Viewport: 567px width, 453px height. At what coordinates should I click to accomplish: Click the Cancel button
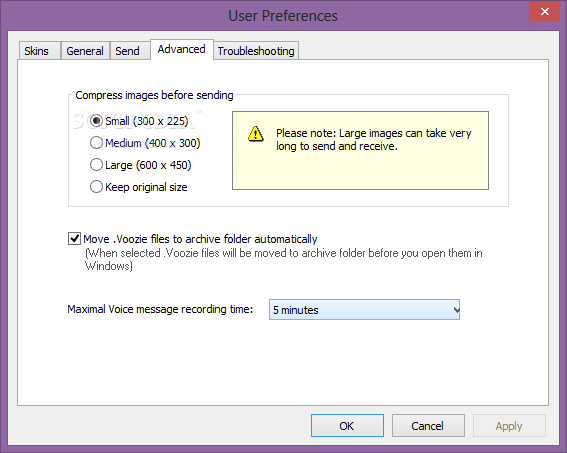click(428, 426)
